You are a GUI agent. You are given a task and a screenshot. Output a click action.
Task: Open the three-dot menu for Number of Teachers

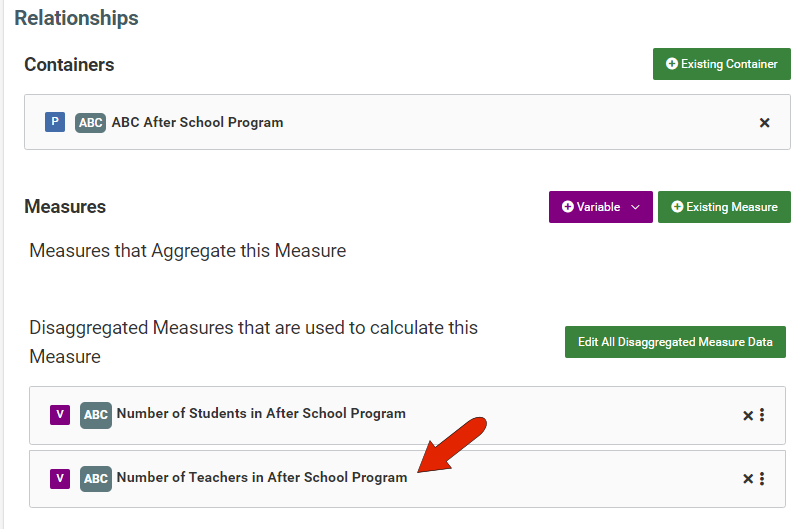(x=762, y=479)
